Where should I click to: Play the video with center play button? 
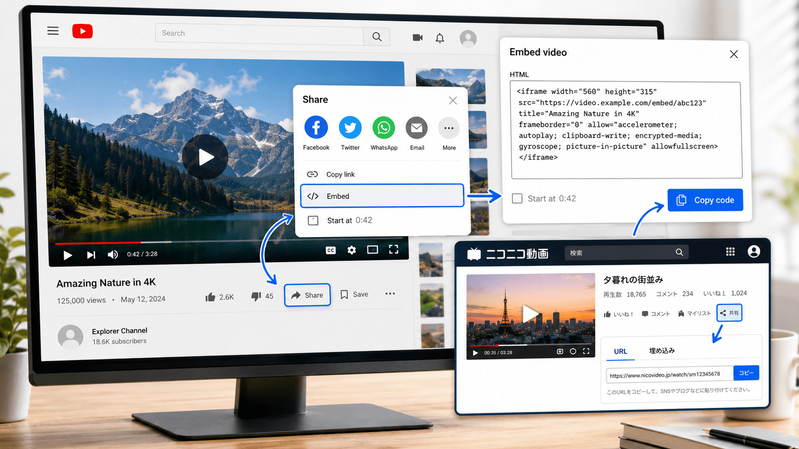[205, 157]
